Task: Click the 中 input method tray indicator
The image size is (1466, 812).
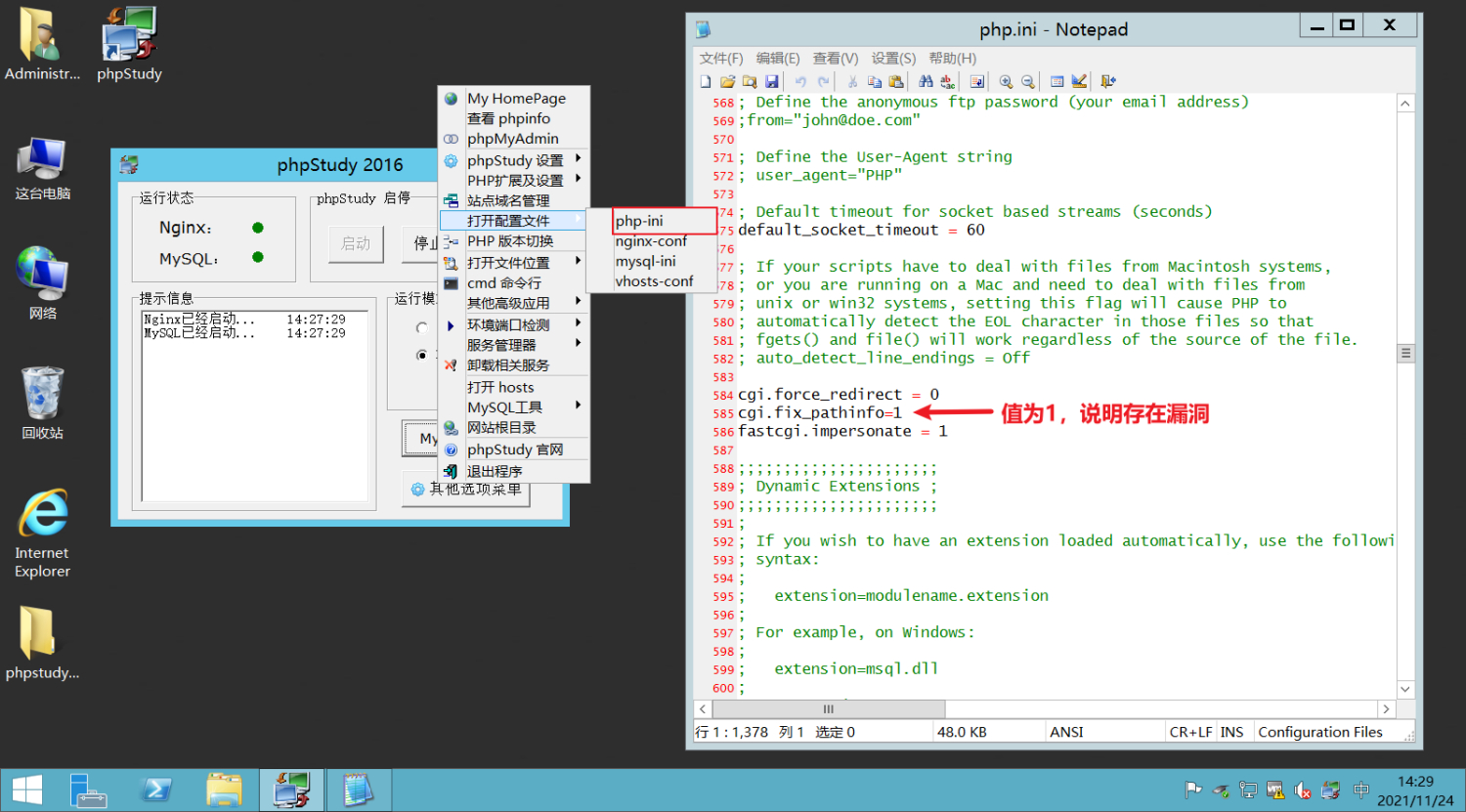Action: click(1360, 790)
